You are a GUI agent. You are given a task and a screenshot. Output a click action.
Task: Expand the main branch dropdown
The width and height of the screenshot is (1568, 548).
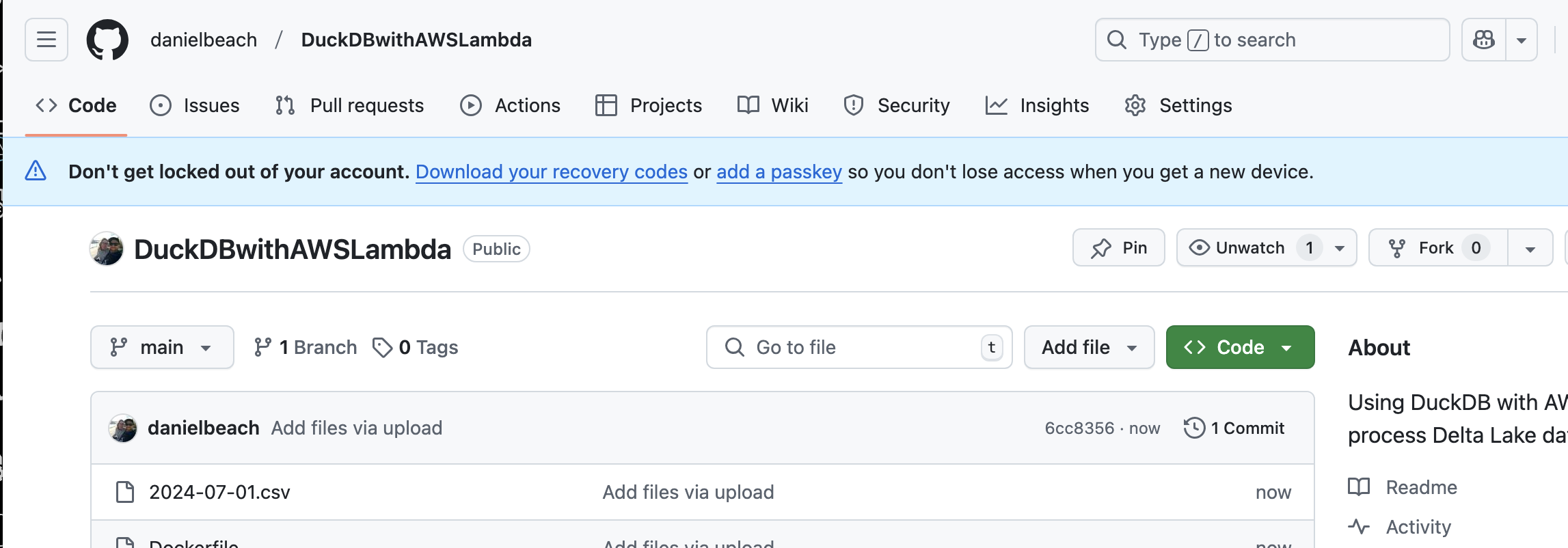pos(162,347)
